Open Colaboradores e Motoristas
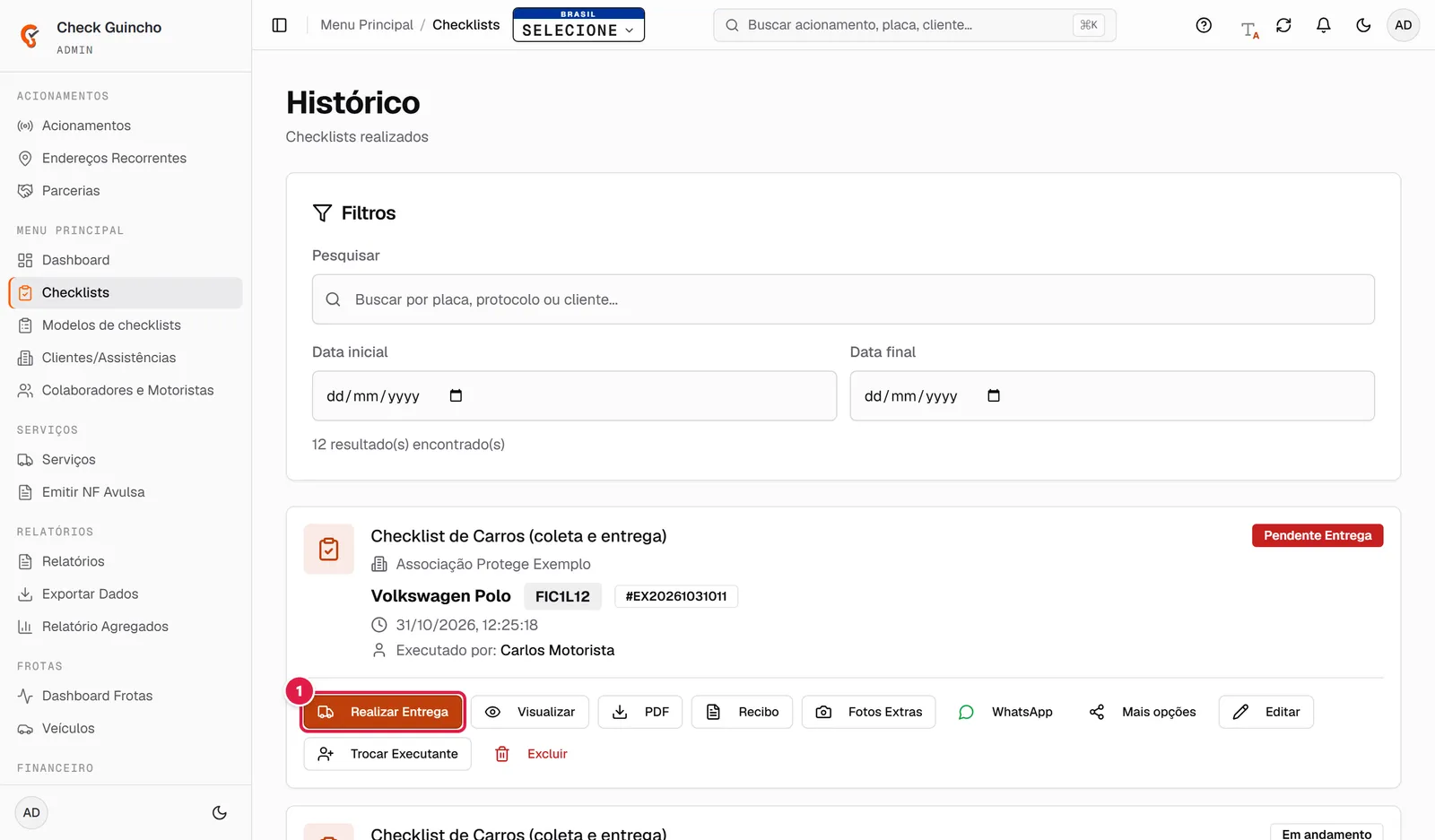Screen dimensions: 1435x840 click(126, 390)
